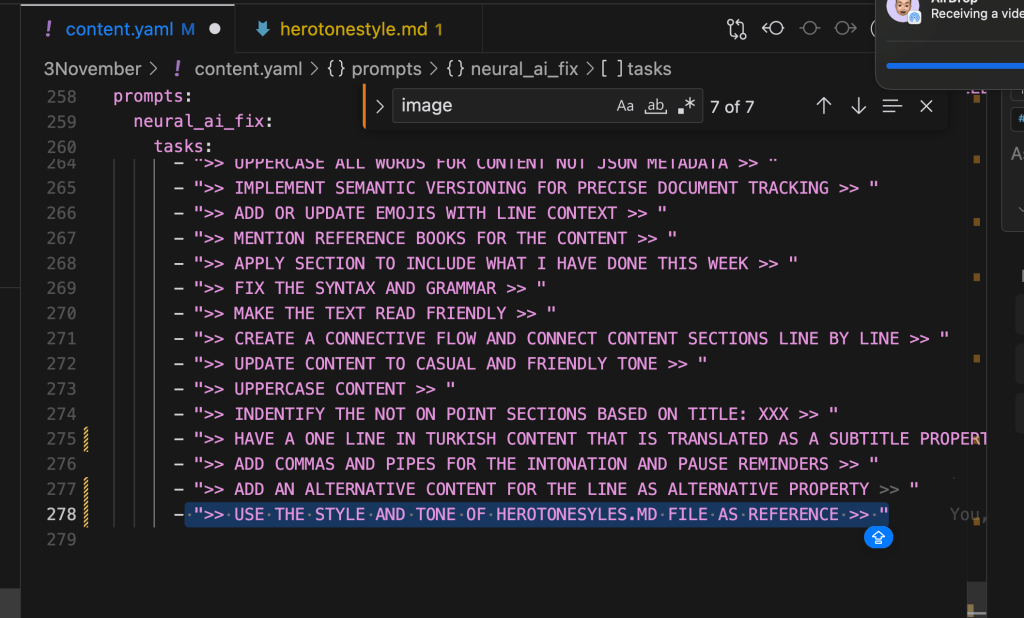This screenshot has width=1024, height=618.
Task: Click 'neural_ai_fix:' key on line 259
Action: point(203,121)
